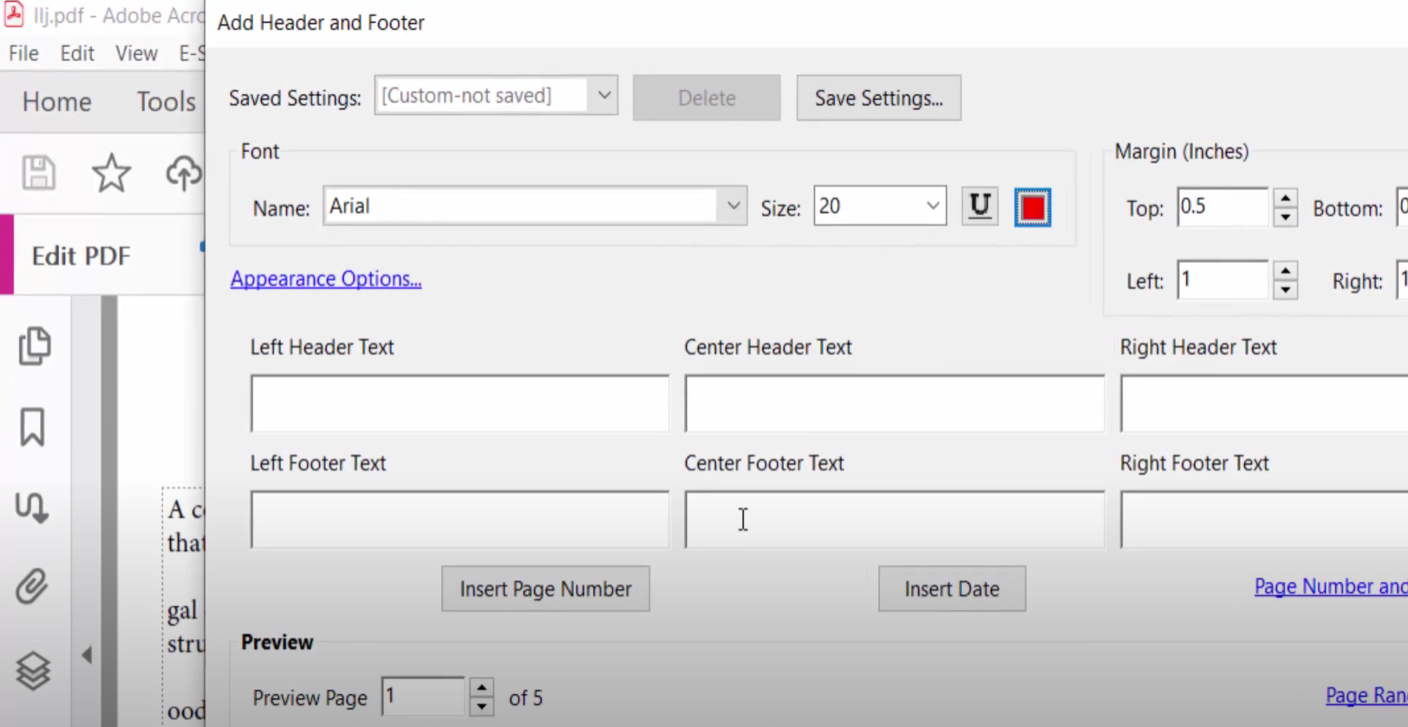The height and width of the screenshot is (727, 1408).
Task: Click the save to cloud icon
Action: (184, 172)
